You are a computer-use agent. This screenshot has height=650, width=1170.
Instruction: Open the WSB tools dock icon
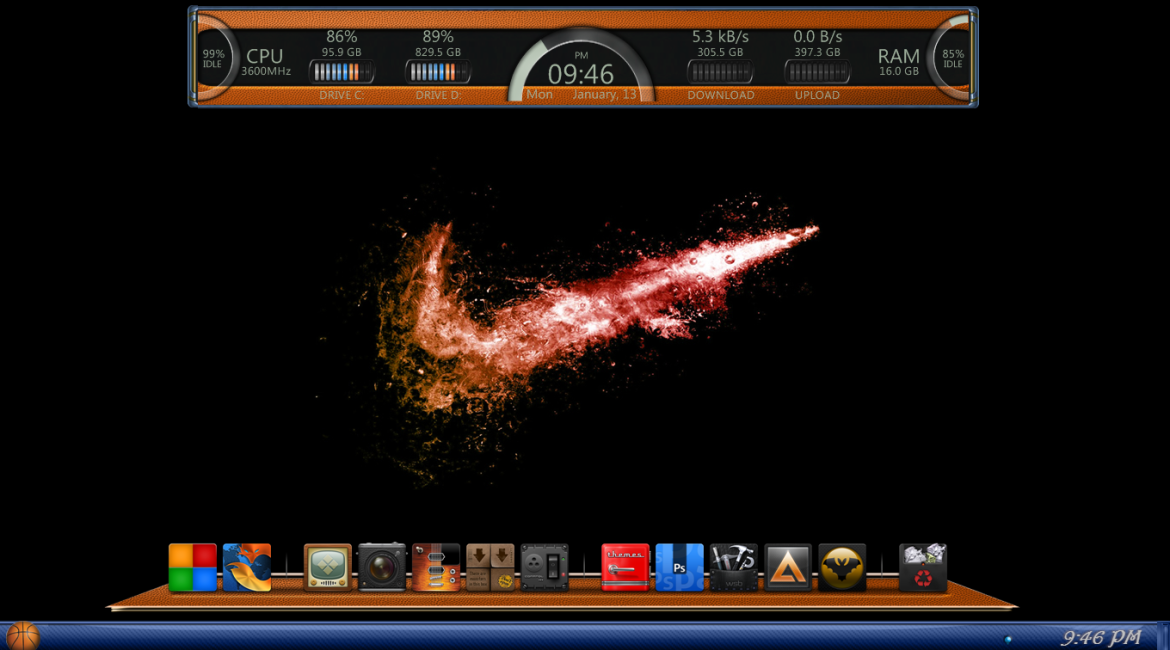pyautogui.click(x=733, y=567)
